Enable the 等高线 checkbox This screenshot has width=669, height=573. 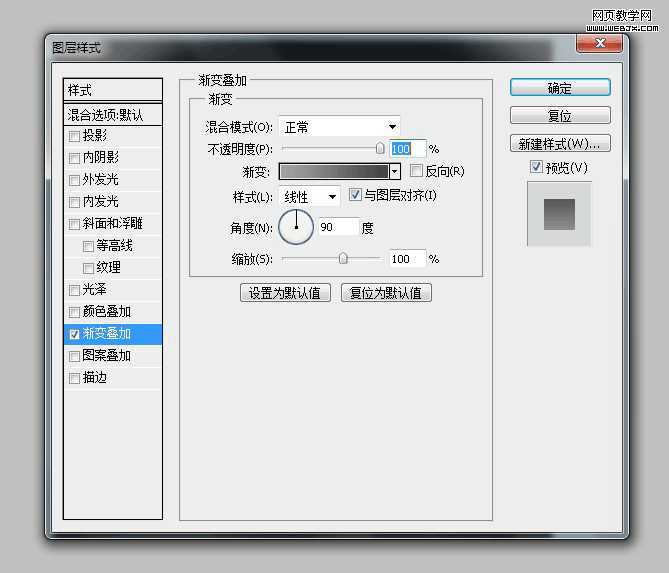(x=88, y=246)
